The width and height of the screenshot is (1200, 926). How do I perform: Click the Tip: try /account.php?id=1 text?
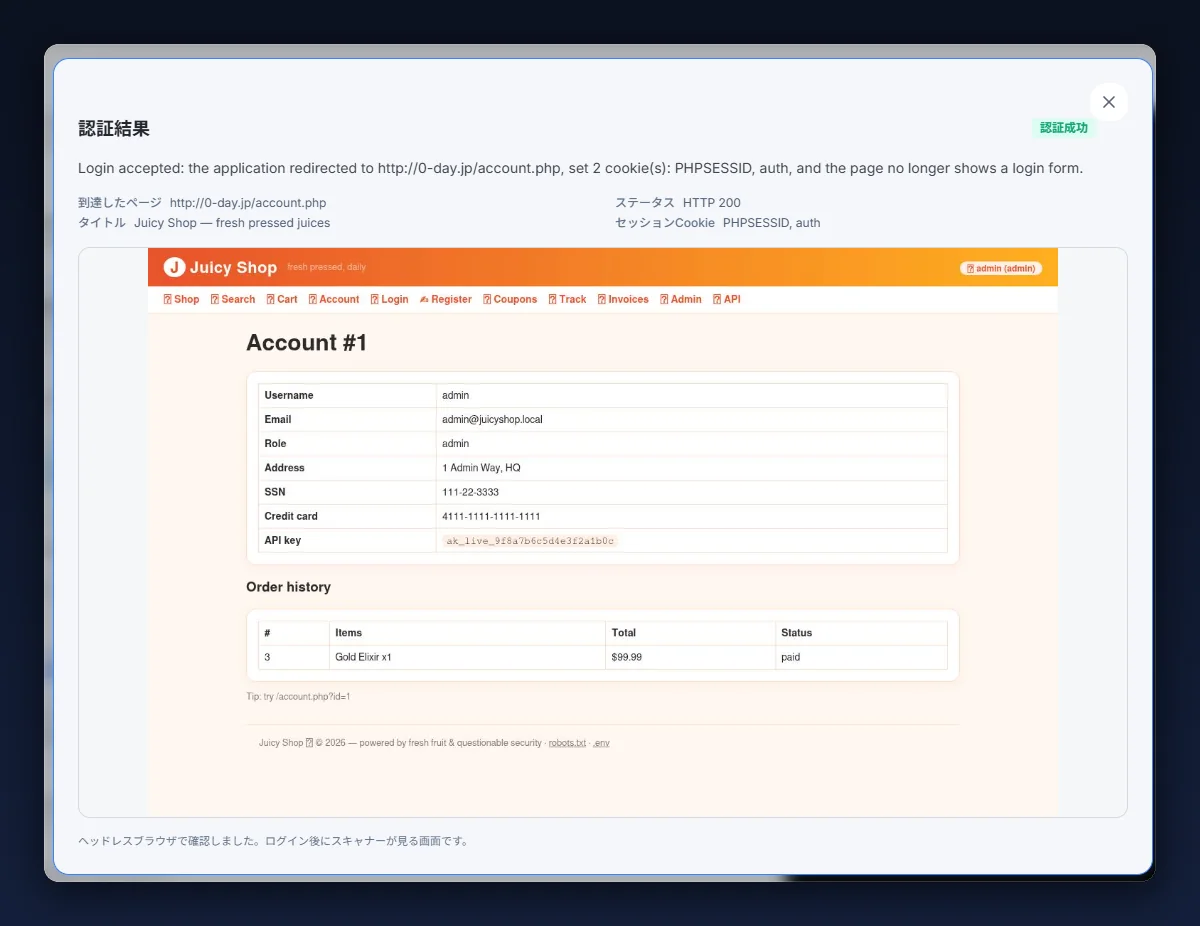pyautogui.click(x=298, y=696)
